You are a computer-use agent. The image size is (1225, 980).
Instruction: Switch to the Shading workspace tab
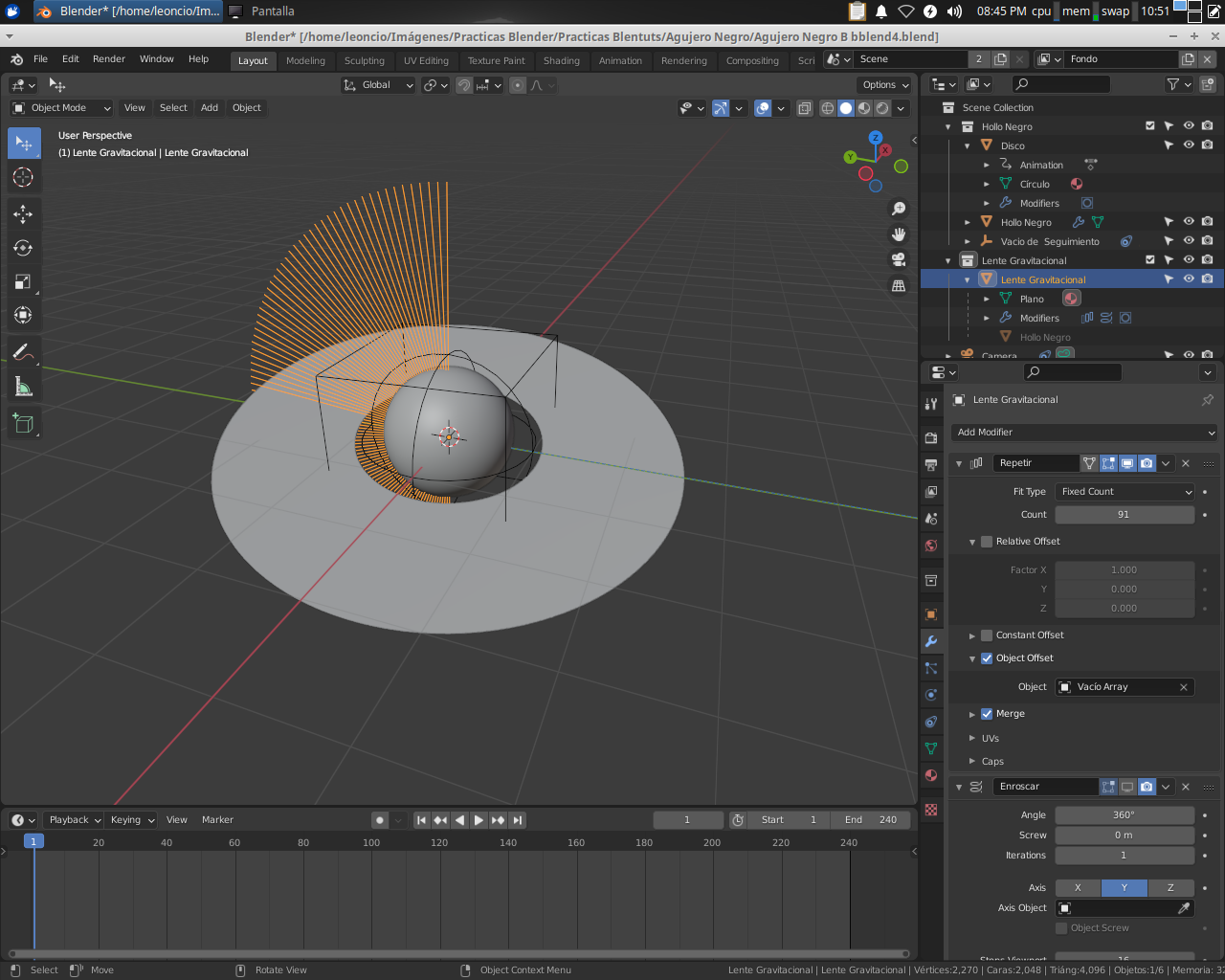point(562,60)
